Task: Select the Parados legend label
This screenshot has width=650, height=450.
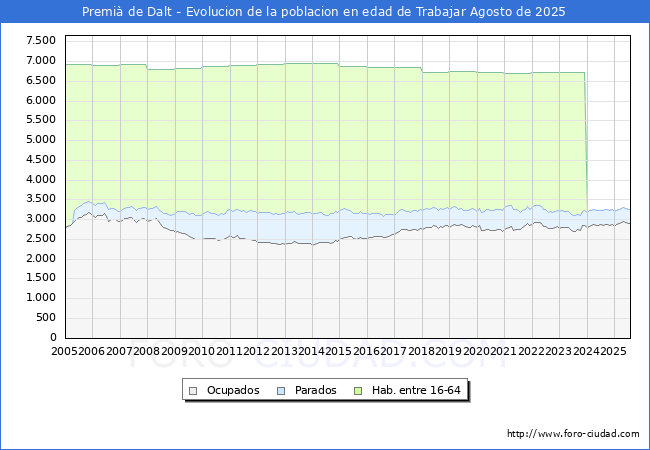Action: (315, 390)
